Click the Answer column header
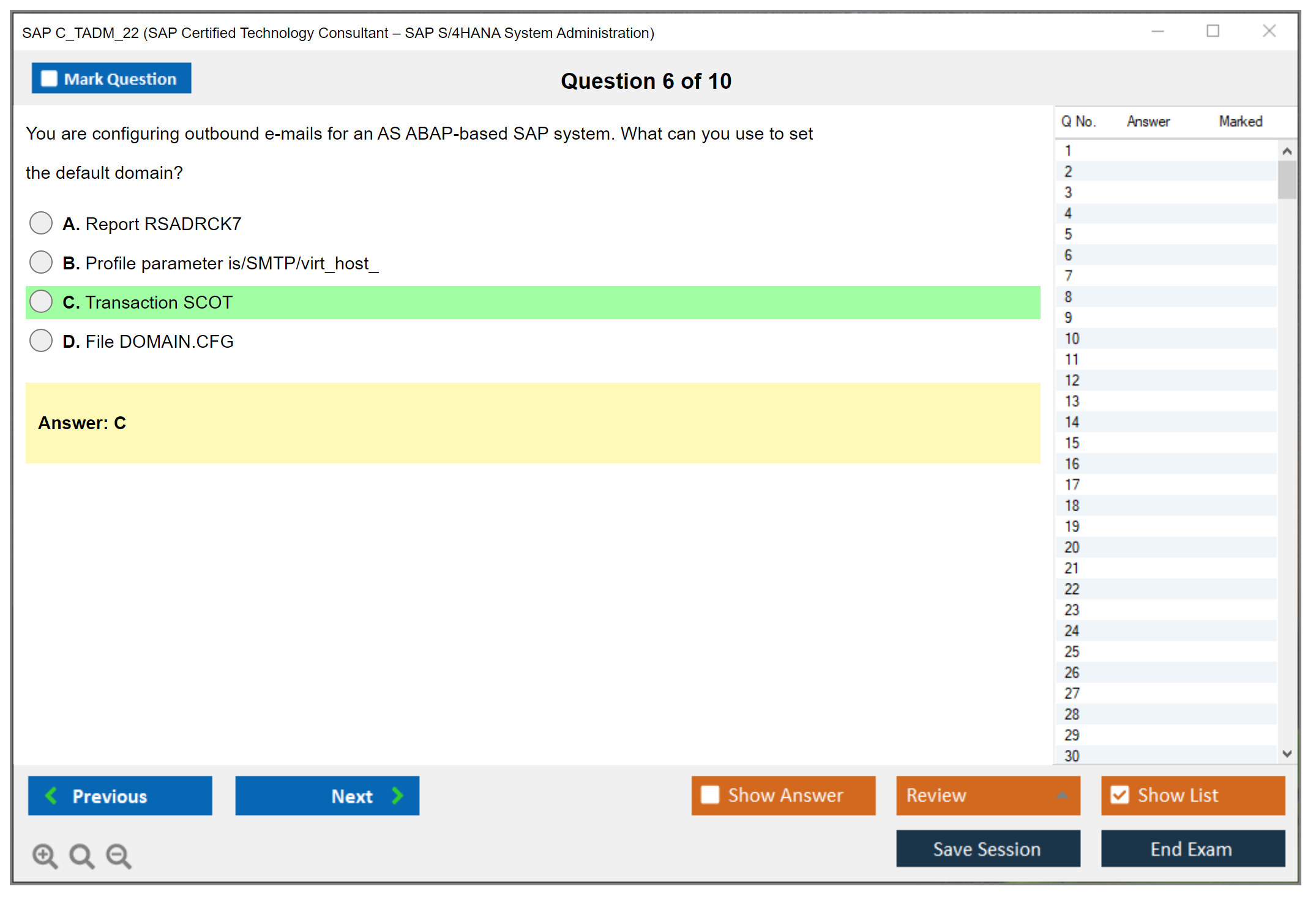Image resolution: width=1316 pixels, height=900 pixels. [1148, 121]
